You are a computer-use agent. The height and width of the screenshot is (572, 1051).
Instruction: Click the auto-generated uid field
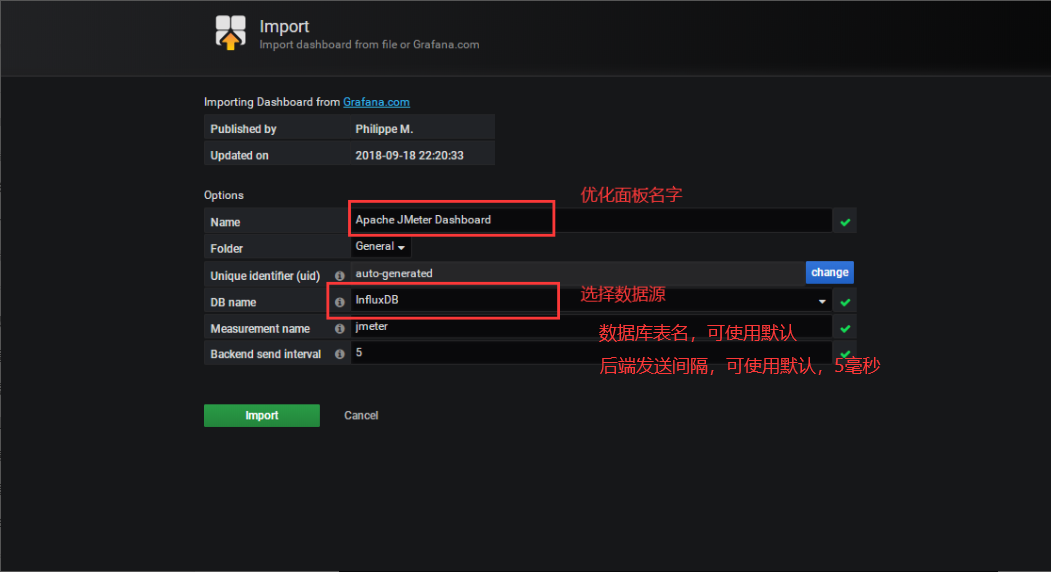point(578,273)
